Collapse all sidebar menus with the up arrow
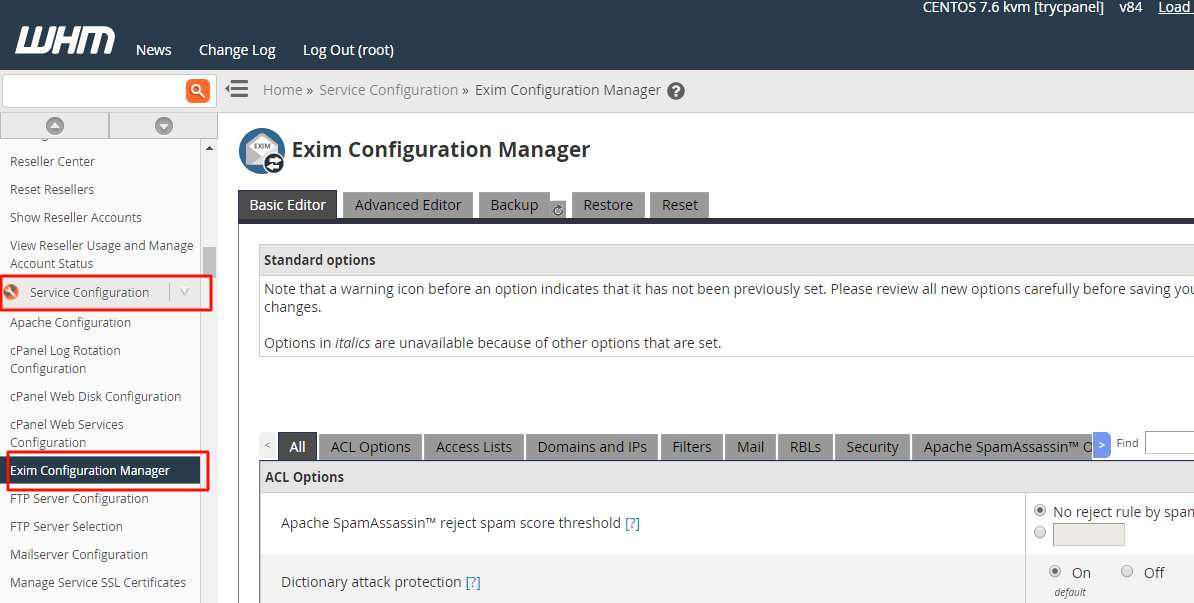Viewport: 1194px width, 603px height. click(55, 126)
